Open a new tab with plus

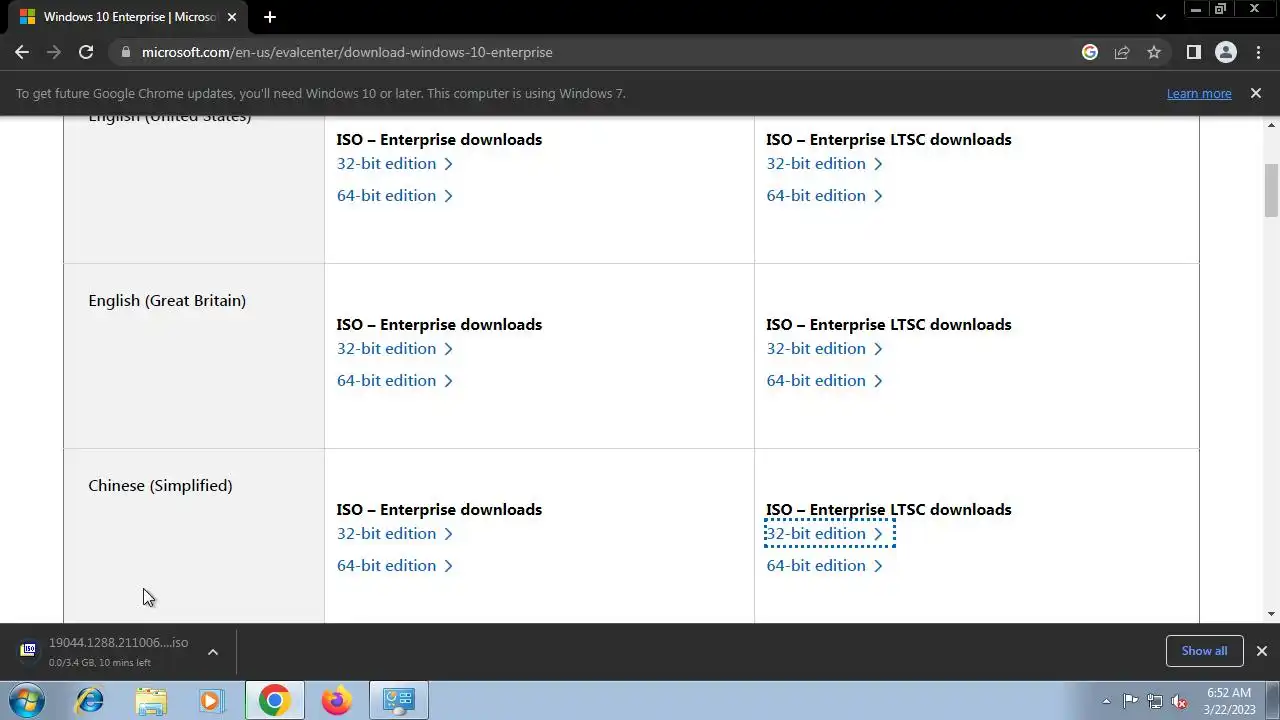point(269,17)
